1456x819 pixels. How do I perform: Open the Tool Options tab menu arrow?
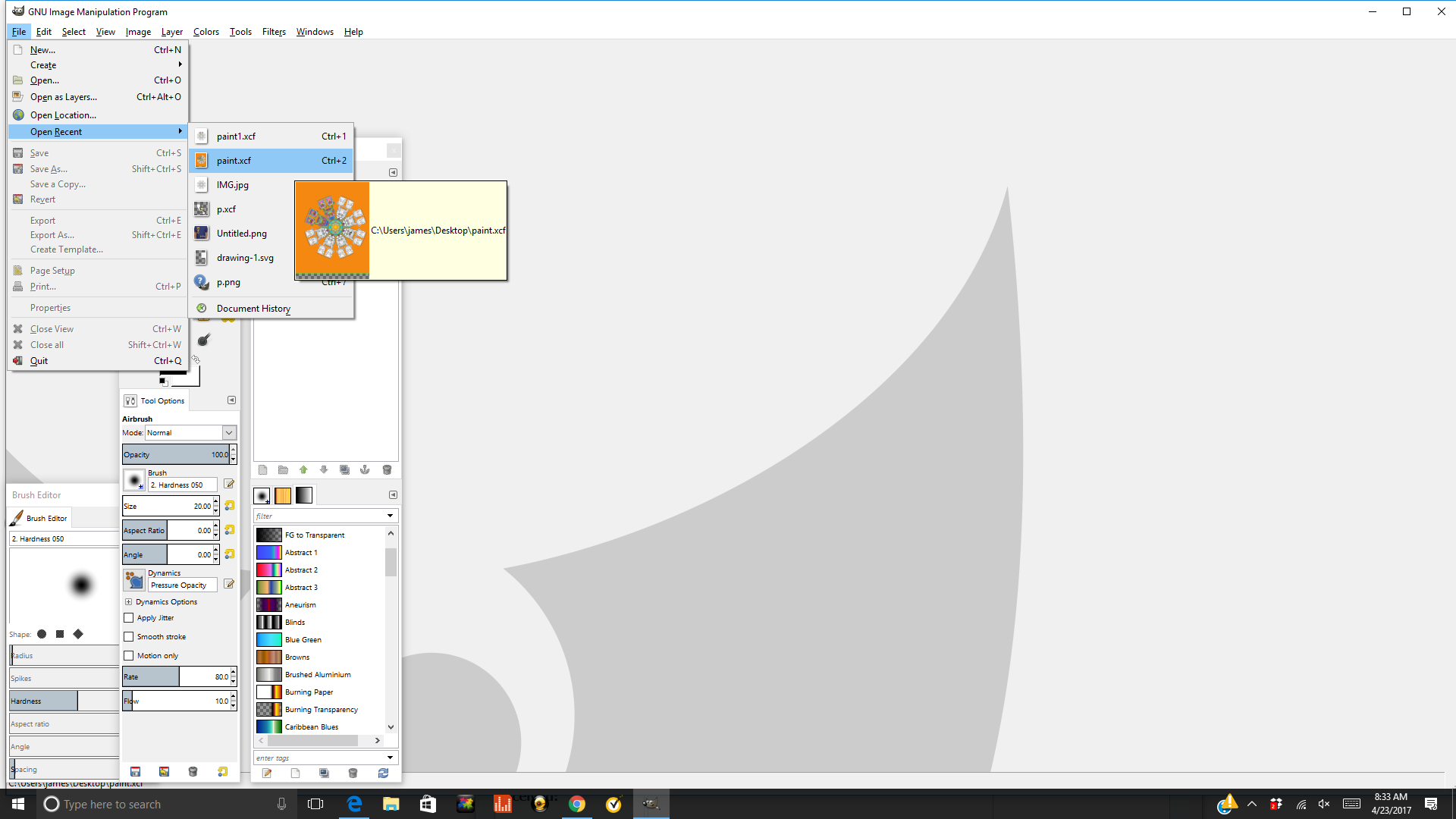[231, 400]
